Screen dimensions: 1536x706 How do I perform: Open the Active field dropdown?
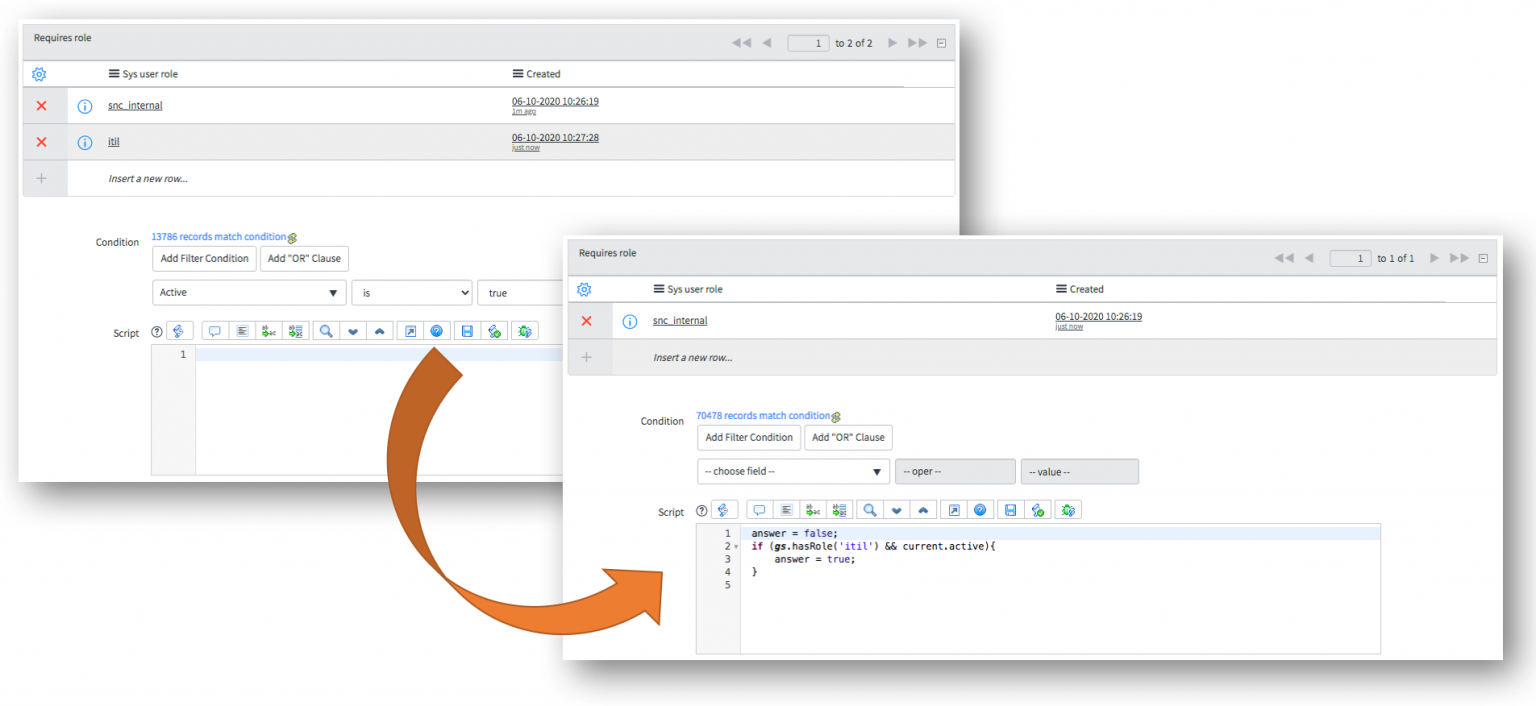[248, 292]
